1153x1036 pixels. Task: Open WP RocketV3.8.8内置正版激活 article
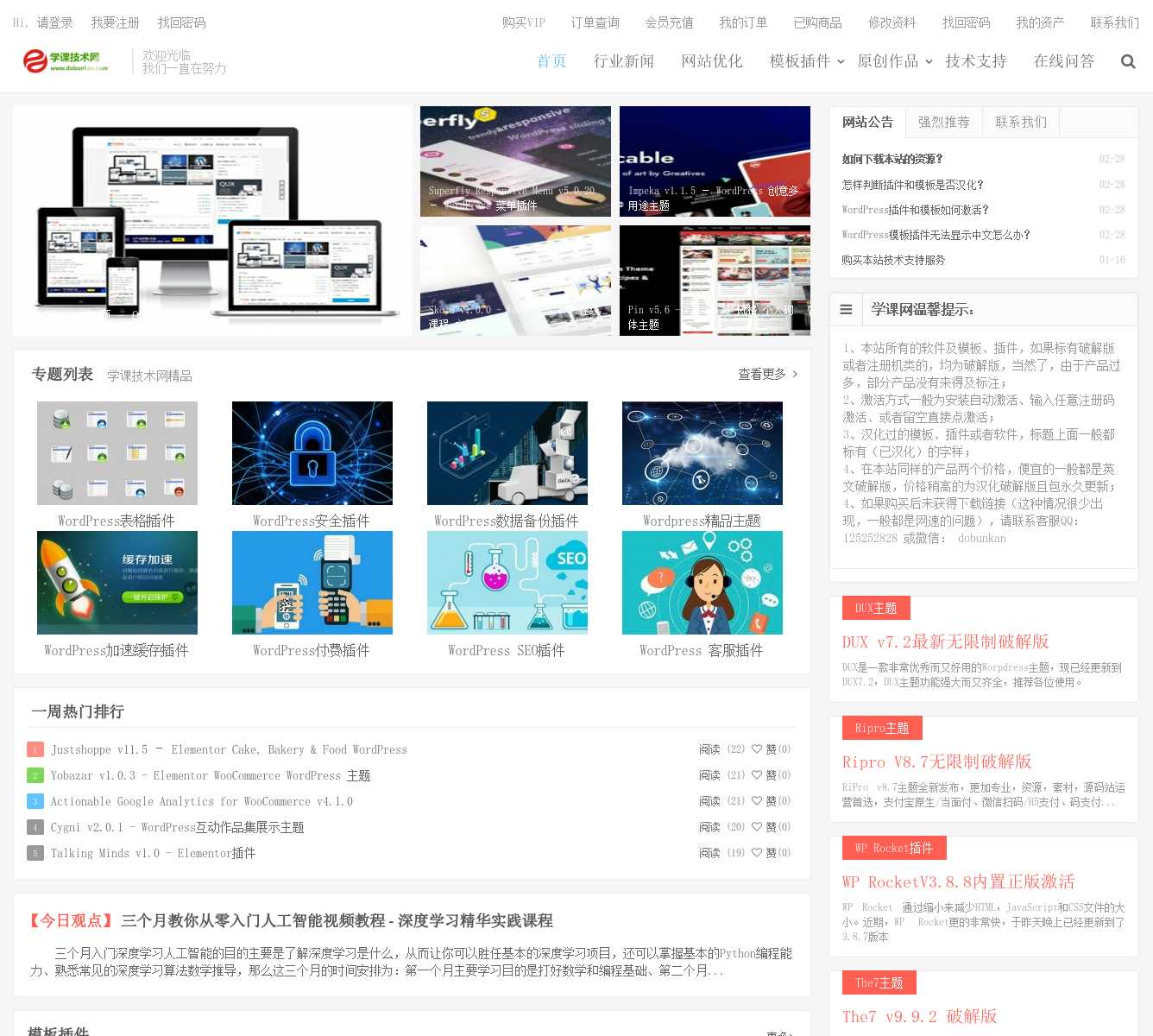[x=959, y=881]
